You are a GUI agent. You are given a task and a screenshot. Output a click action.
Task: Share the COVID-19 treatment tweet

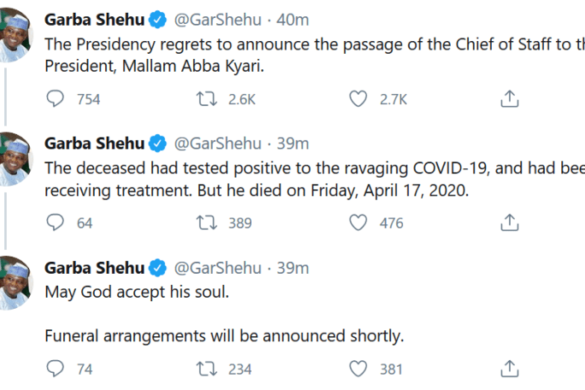tap(510, 222)
